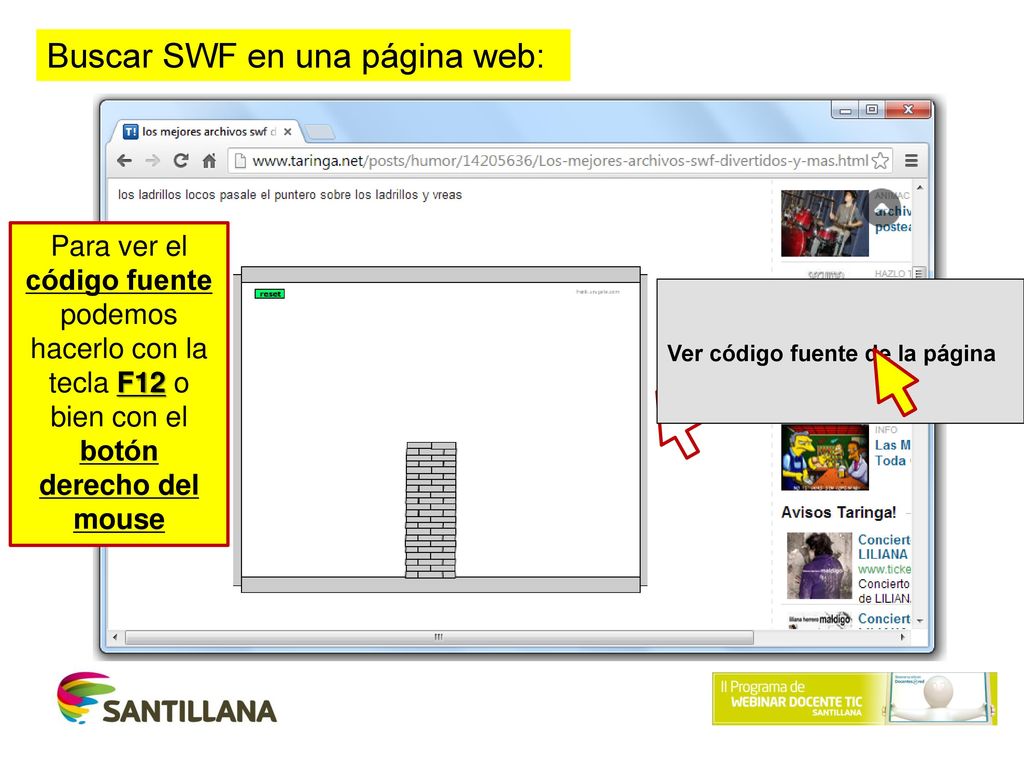1024x768 pixels.
Task: Open the Liliana concert ad thumbnail
Action: pos(819,566)
